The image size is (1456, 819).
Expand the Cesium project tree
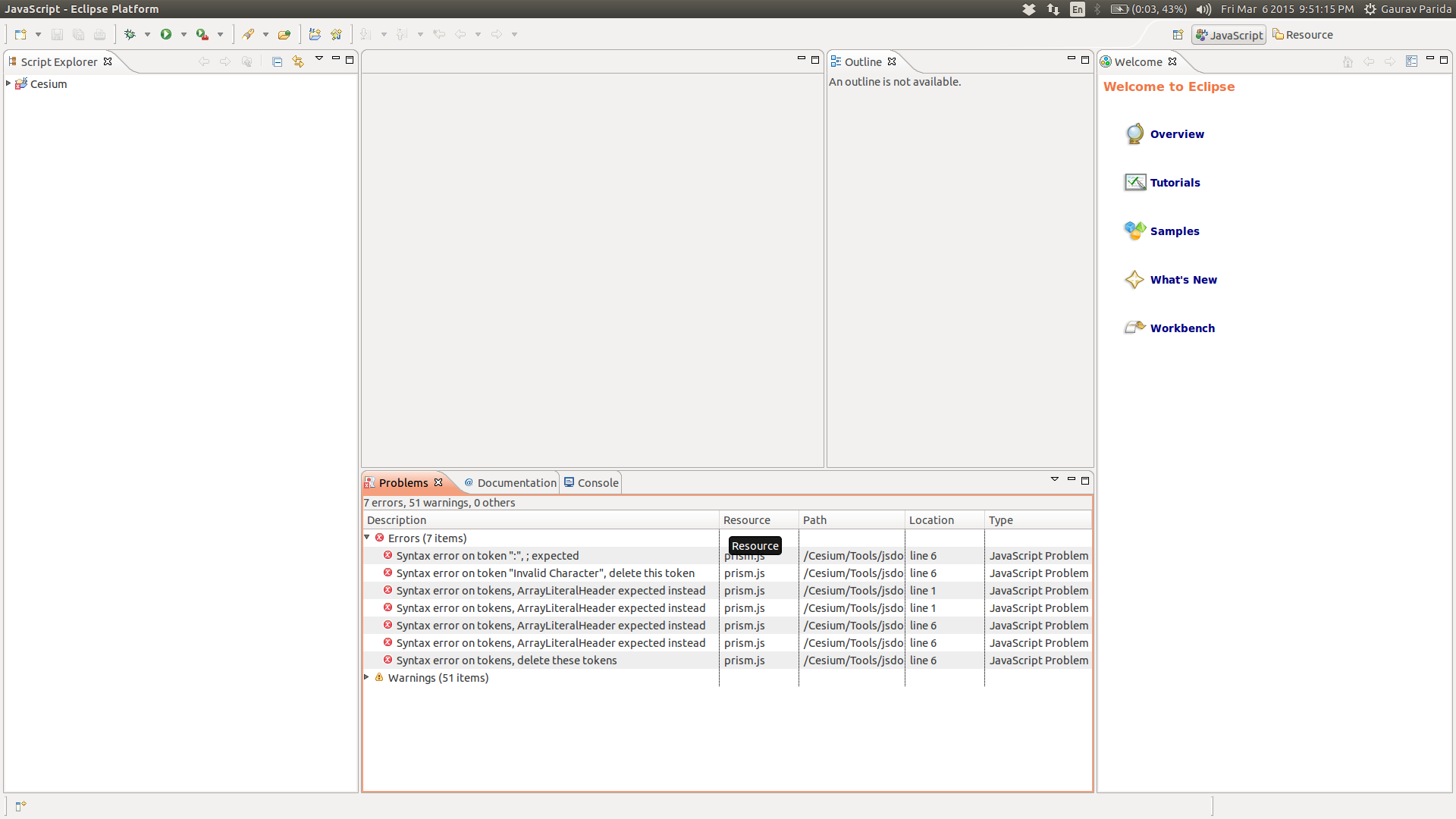tap(8, 83)
